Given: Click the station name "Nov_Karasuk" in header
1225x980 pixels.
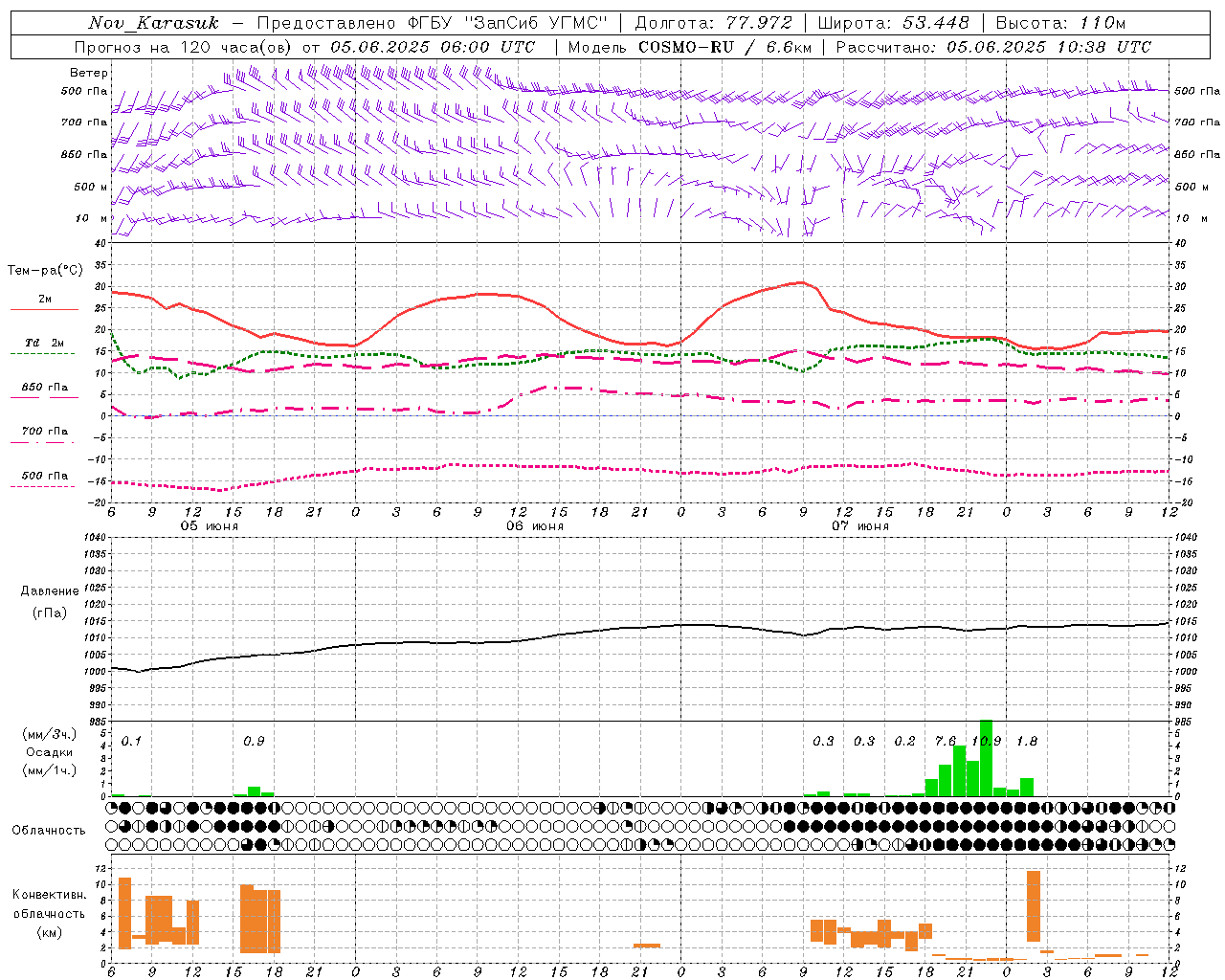Looking at the screenshot, I should pyautogui.click(x=153, y=23).
